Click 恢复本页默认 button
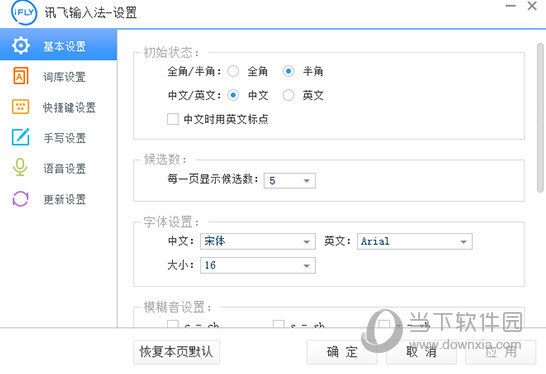The height and width of the screenshot is (374, 546). click(x=176, y=352)
